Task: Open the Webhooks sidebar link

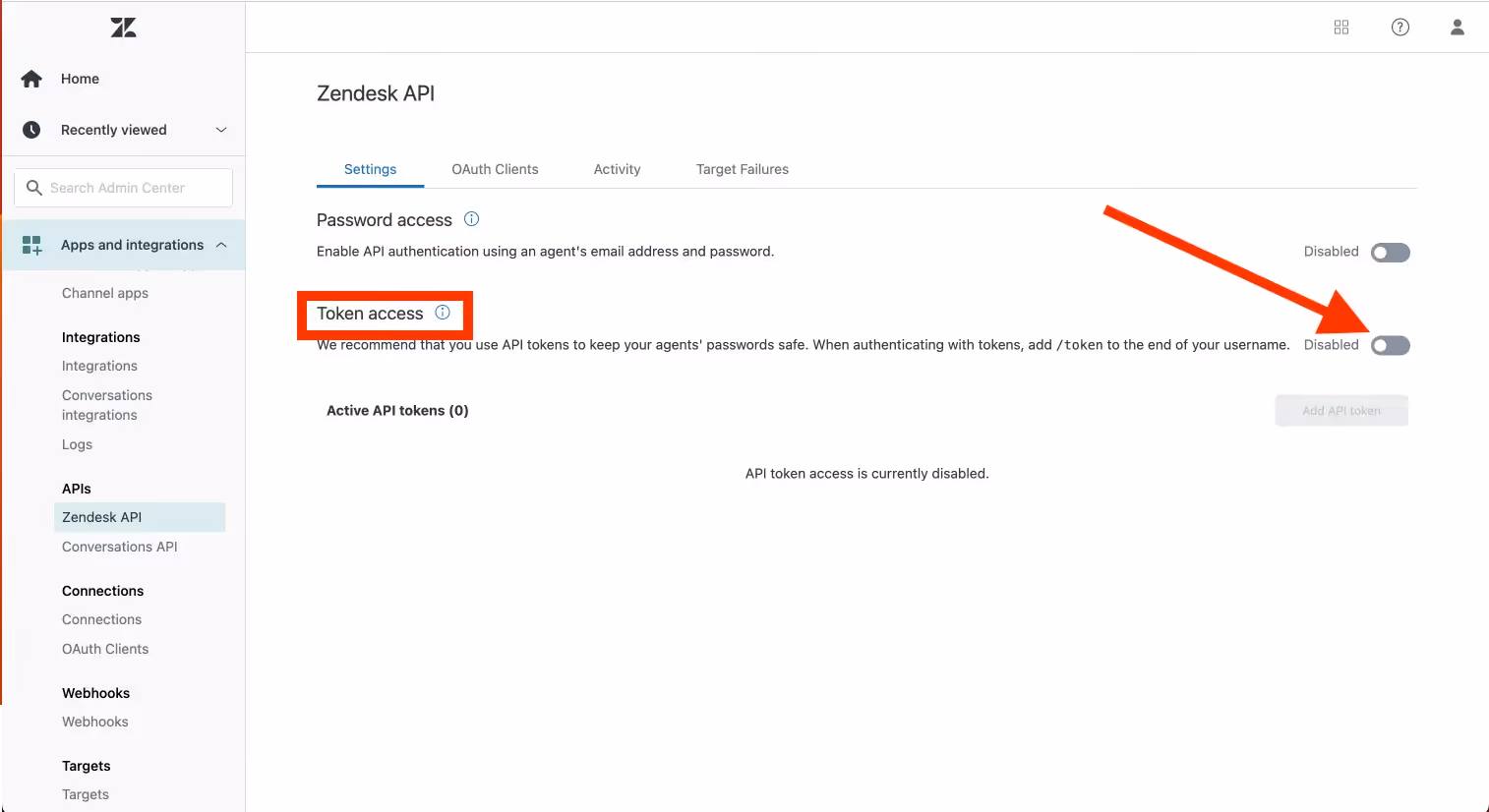Action: (95, 722)
